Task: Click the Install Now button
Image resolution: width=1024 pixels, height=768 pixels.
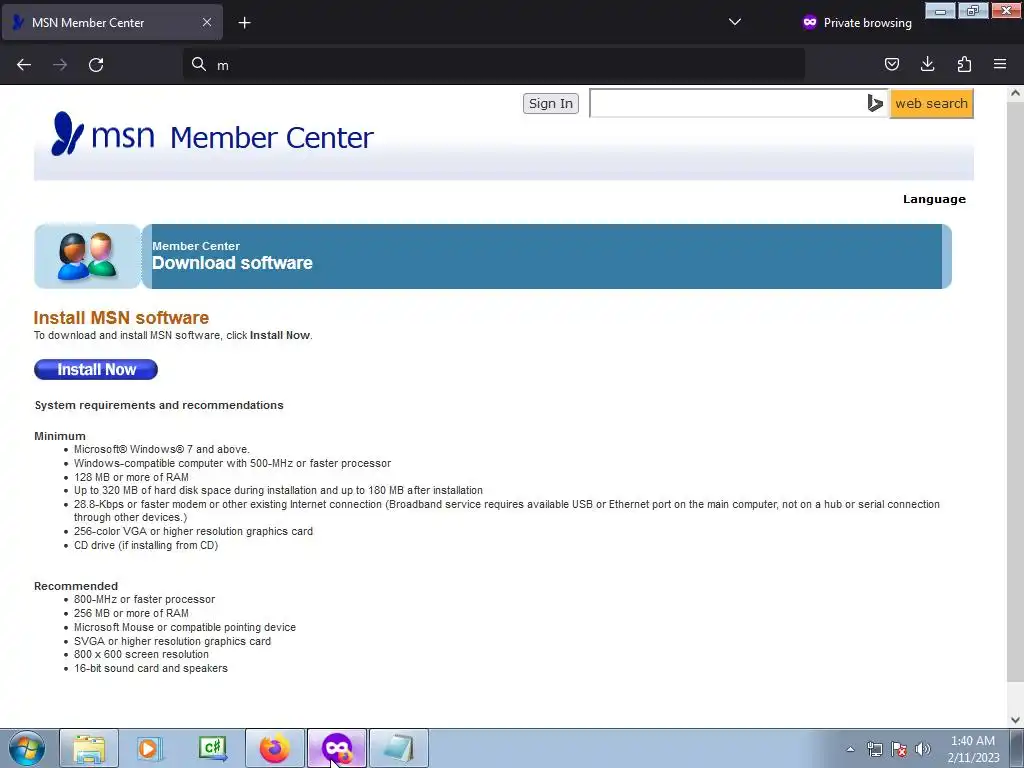Action: pyautogui.click(x=96, y=370)
